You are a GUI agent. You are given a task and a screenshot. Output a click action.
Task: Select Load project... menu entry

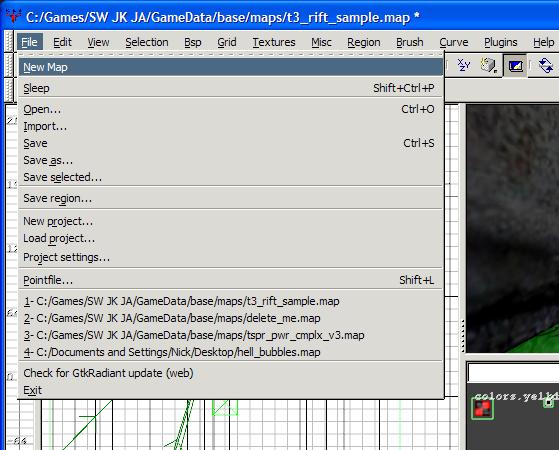[x=231, y=239]
